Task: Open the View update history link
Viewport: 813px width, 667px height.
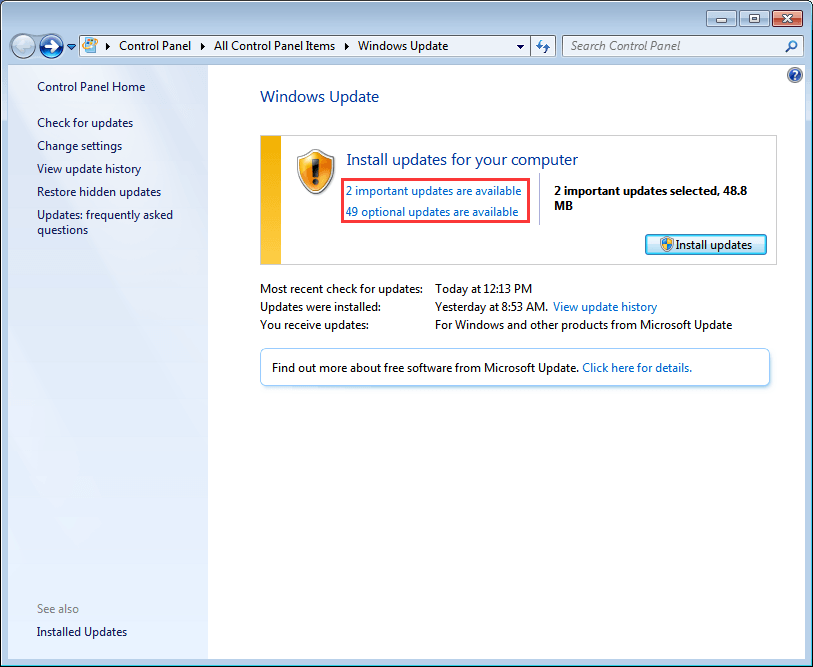Action: [x=604, y=307]
